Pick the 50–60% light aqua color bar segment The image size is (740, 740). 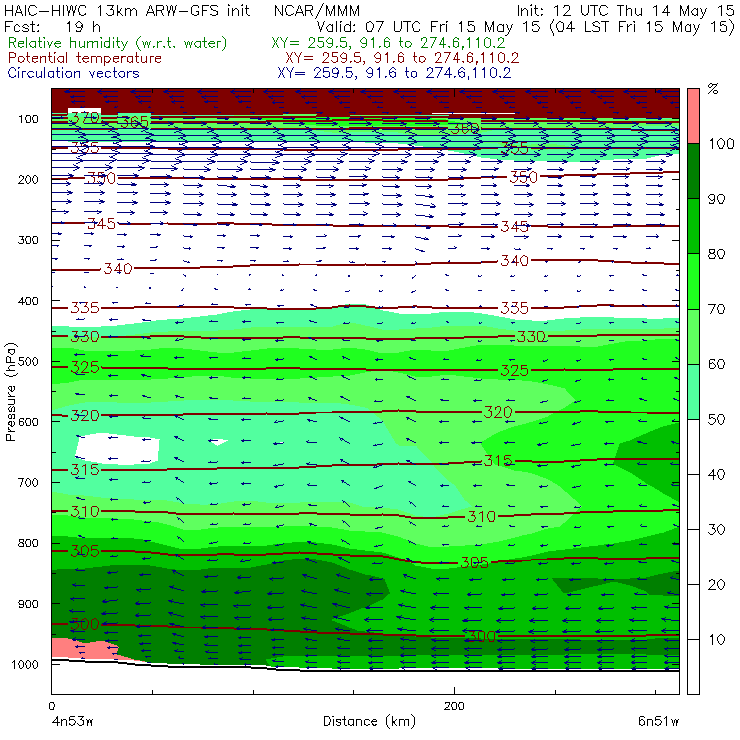point(693,391)
